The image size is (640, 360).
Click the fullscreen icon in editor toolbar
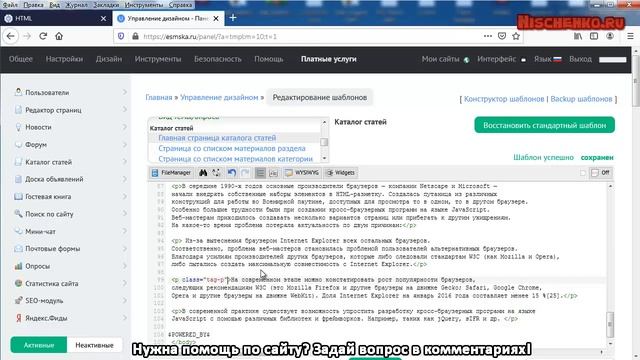216,173
